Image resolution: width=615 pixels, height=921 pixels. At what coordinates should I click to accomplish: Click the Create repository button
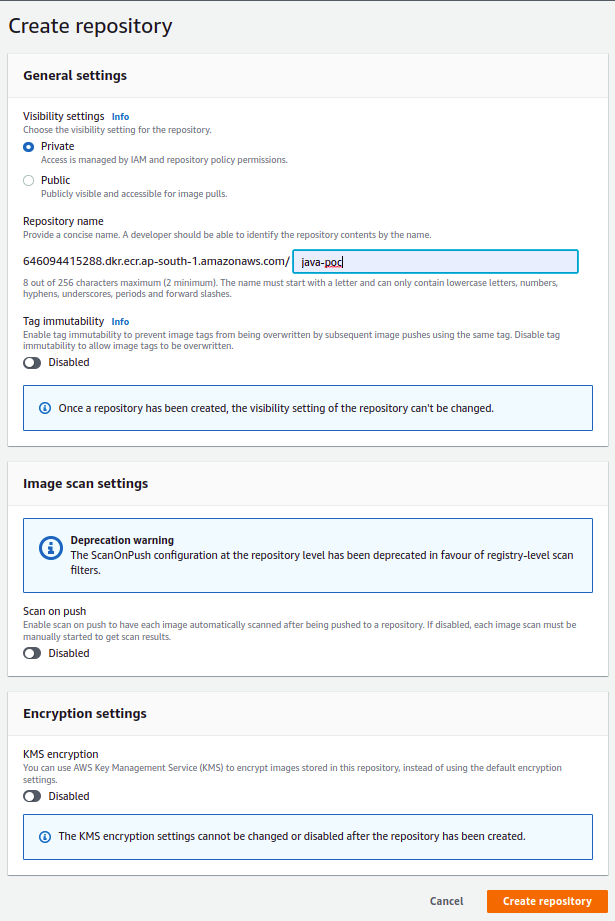[x=546, y=901]
